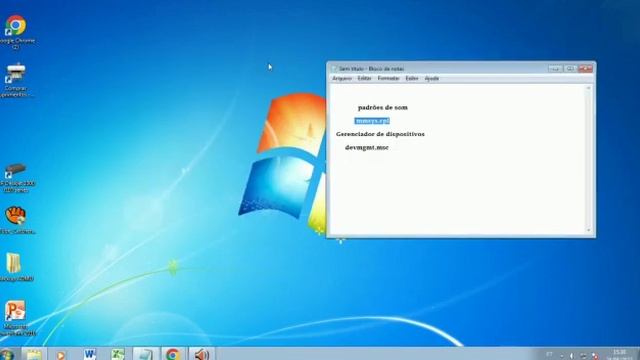Click the highlighted mmsys.cpl text

(372, 121)
